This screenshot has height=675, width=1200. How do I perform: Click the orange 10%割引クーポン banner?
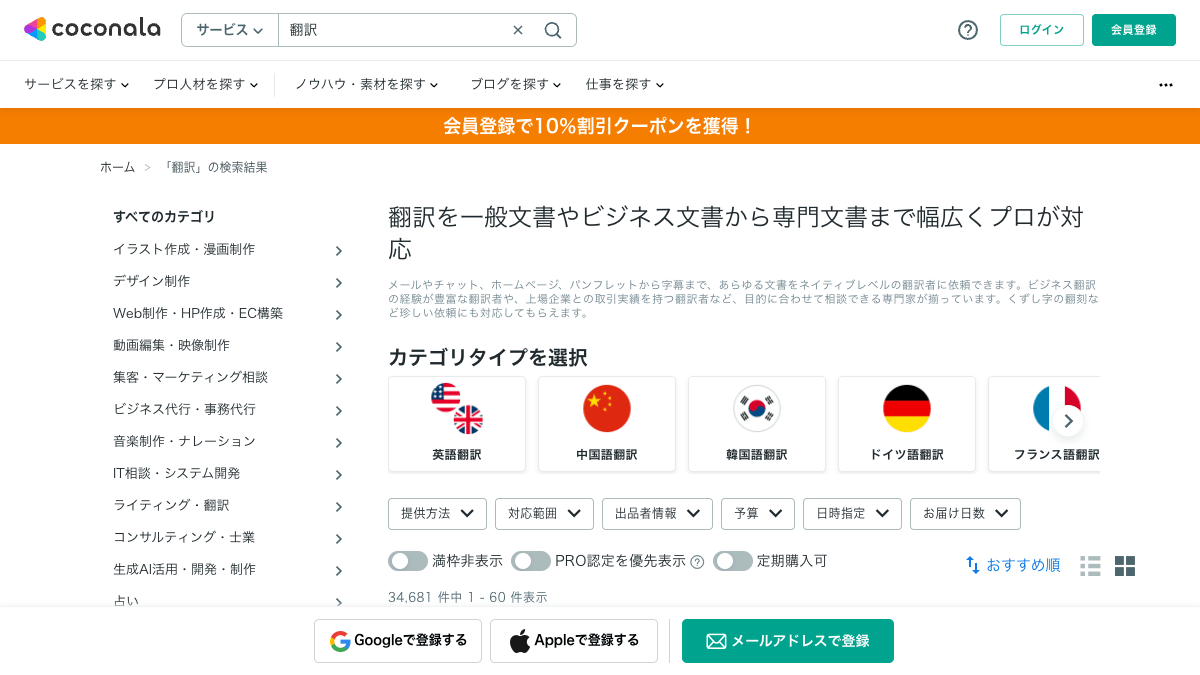[x=600, y=126]
